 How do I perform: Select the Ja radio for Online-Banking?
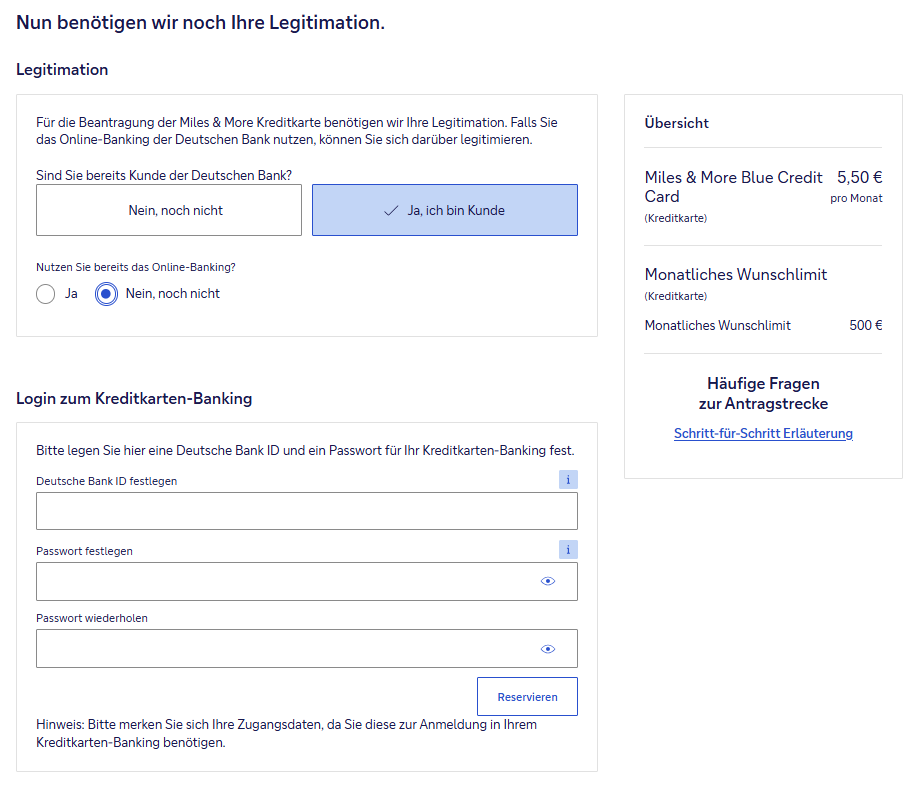point(45,294)
